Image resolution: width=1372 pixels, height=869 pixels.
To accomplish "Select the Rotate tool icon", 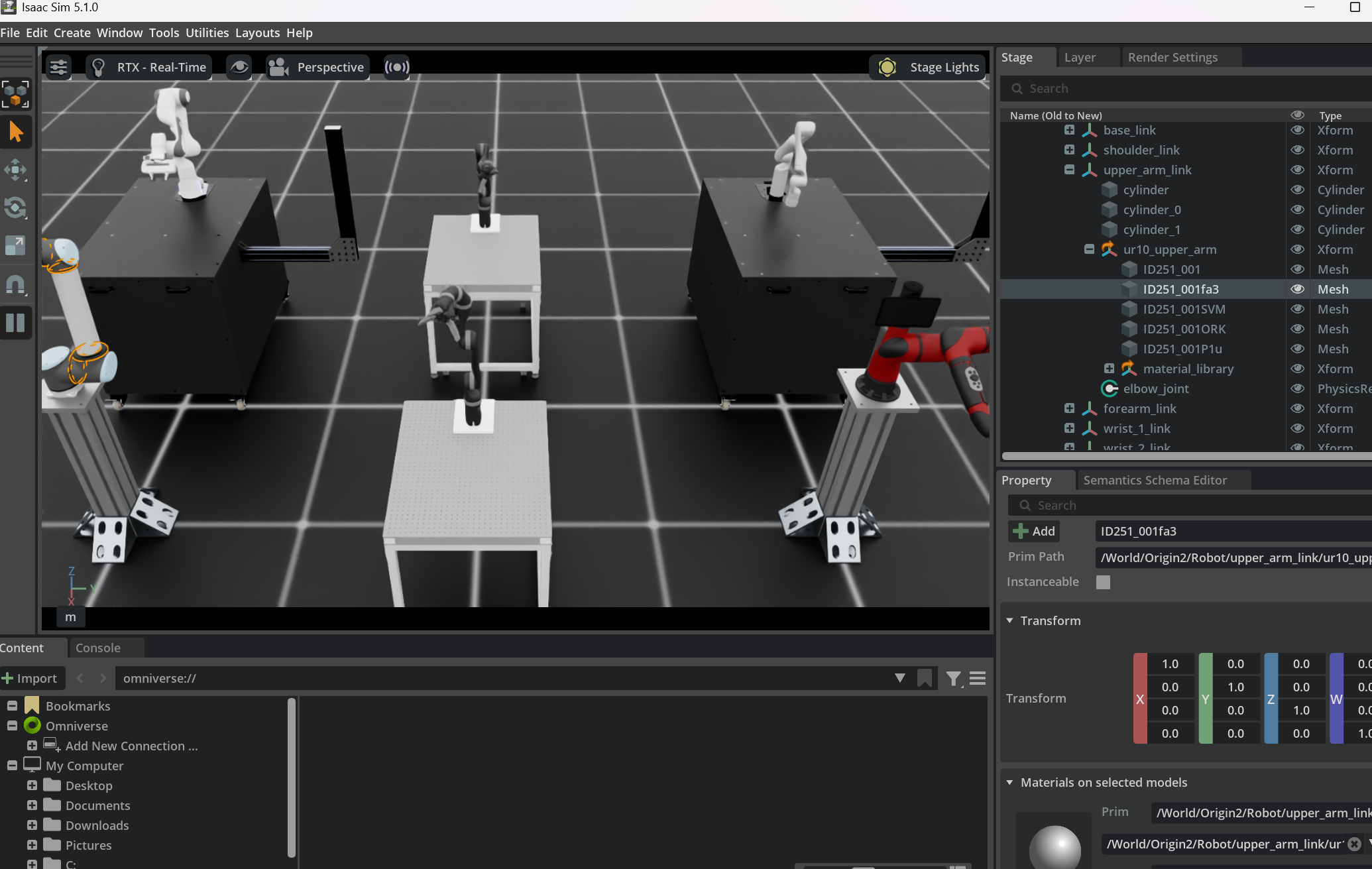I will pyautogui.click(x=15, y=208).
